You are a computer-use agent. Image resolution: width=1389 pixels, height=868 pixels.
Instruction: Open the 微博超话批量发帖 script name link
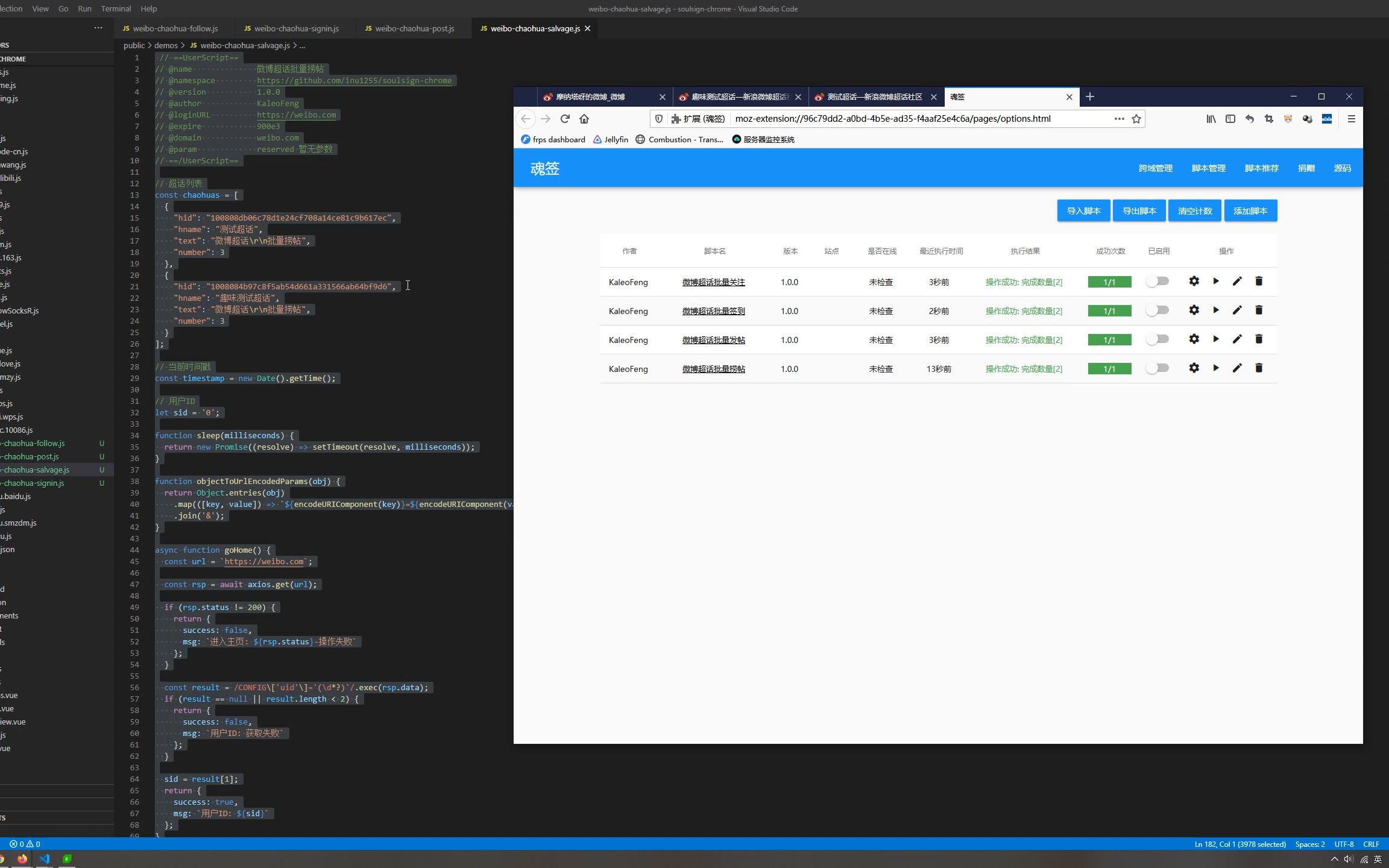coord(713,340)
